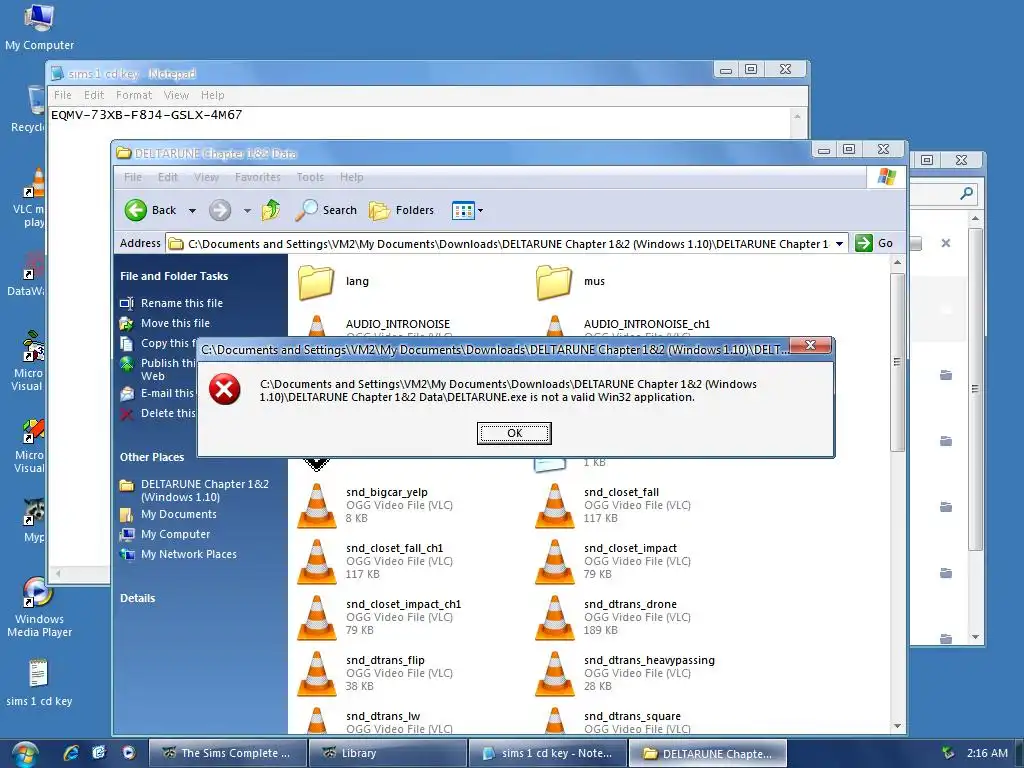Select the AUDIO_INTRONOISE file name

(x=398, y=324)
